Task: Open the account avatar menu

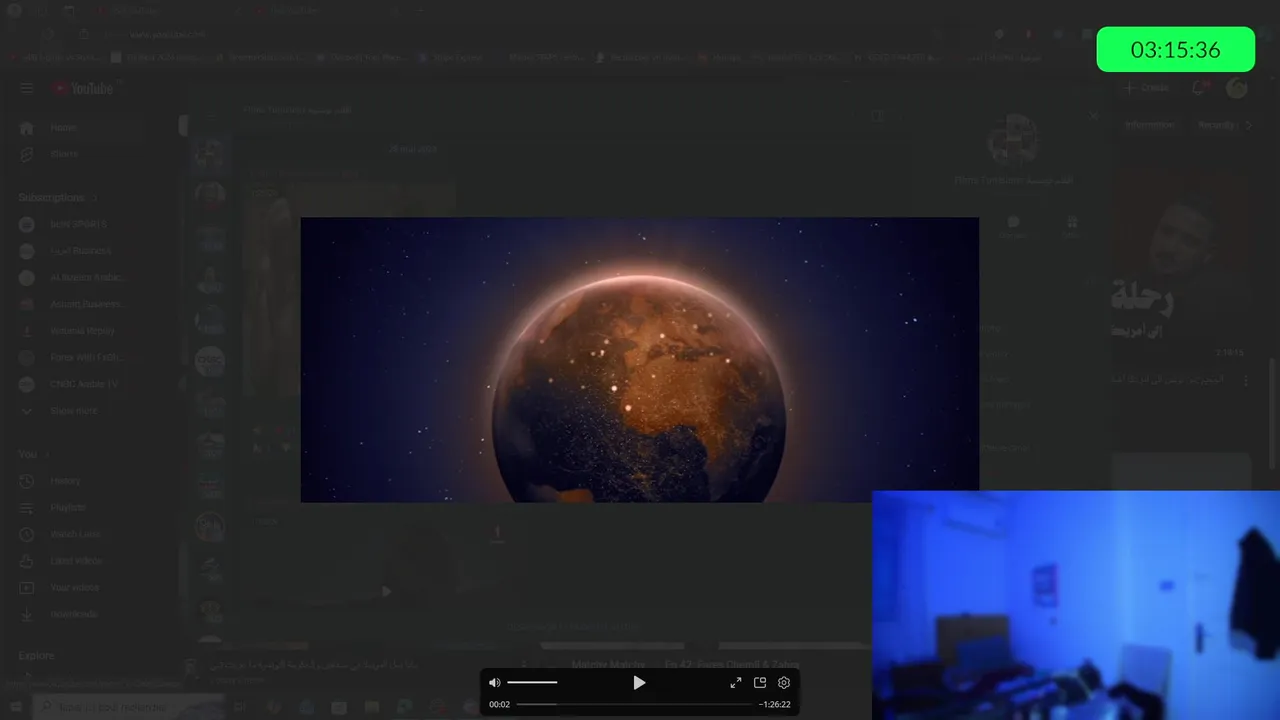Action: 1237,88
